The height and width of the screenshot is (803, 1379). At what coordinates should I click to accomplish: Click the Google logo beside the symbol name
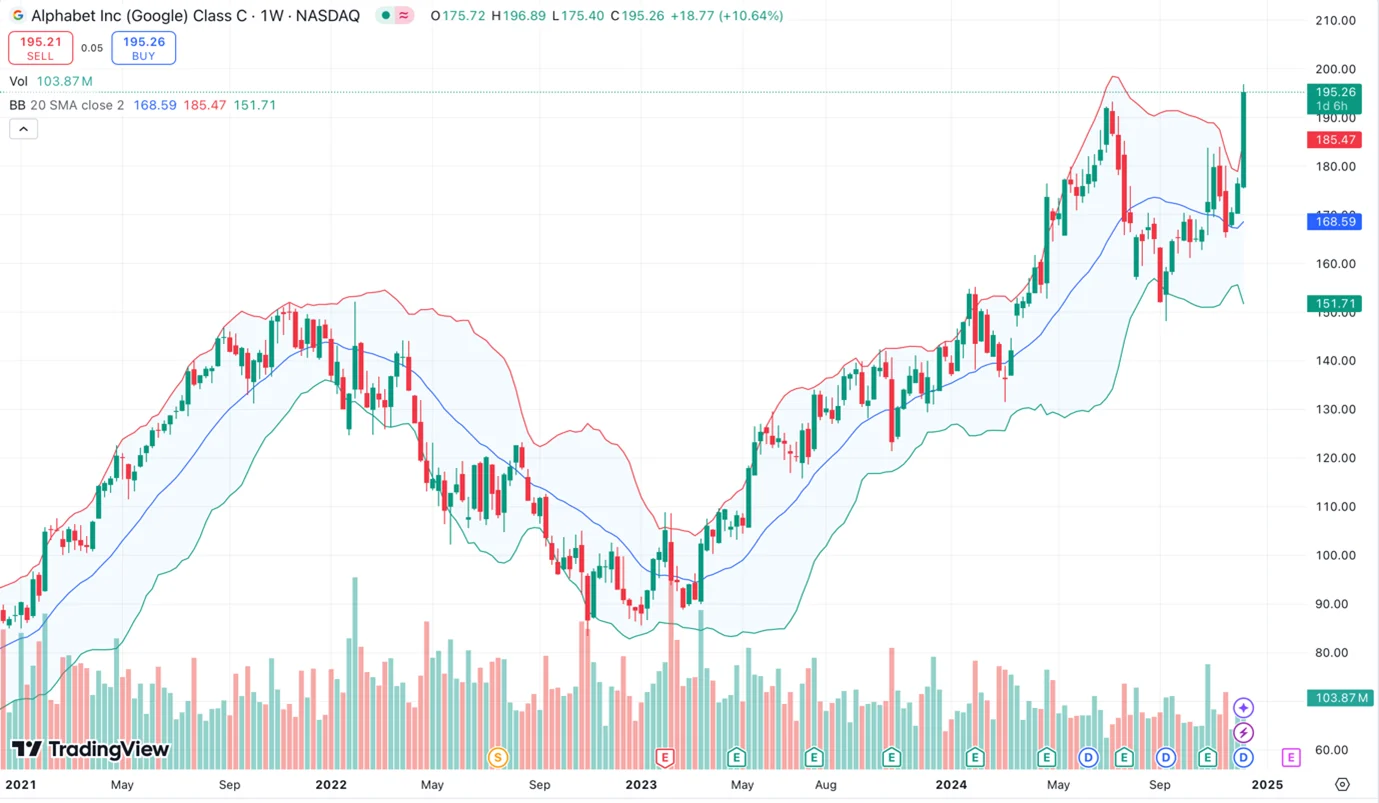16,15
